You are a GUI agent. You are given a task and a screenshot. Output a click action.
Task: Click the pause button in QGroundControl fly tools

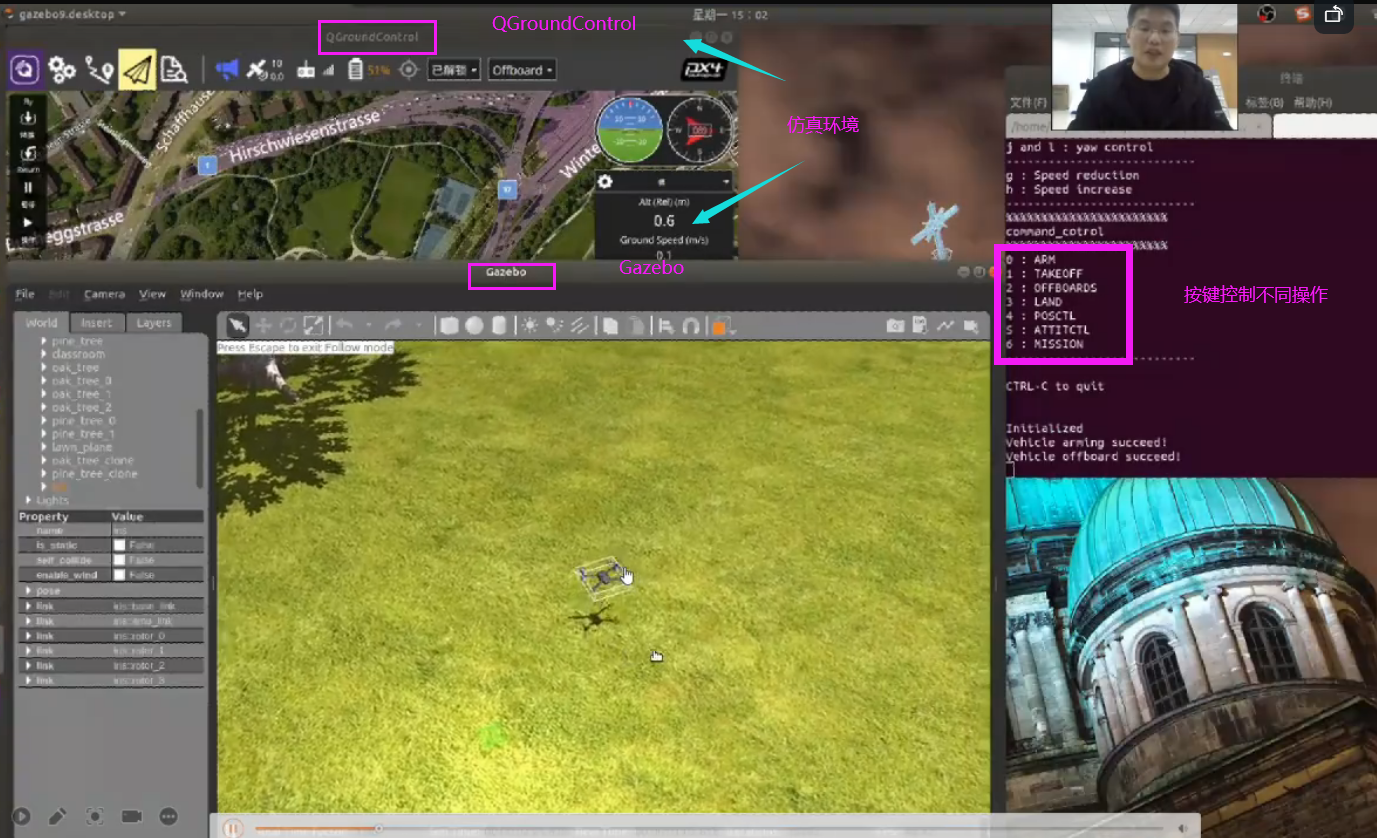[x=28, y=190]
